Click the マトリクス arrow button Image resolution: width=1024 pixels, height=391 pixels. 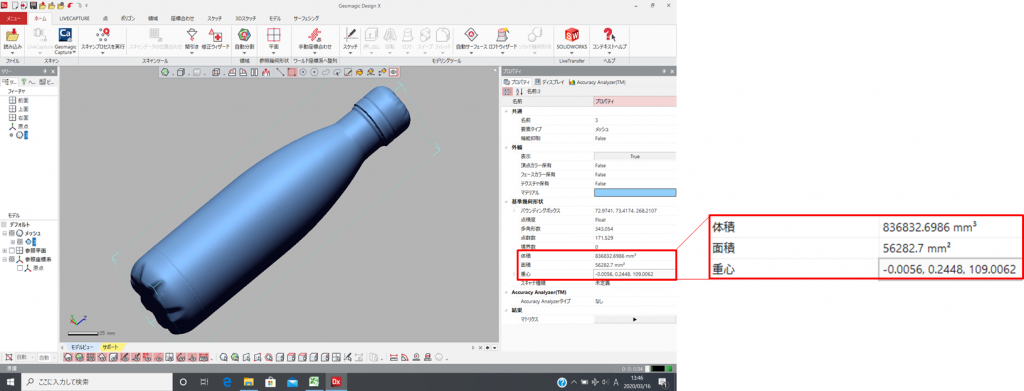click(635, 319)
